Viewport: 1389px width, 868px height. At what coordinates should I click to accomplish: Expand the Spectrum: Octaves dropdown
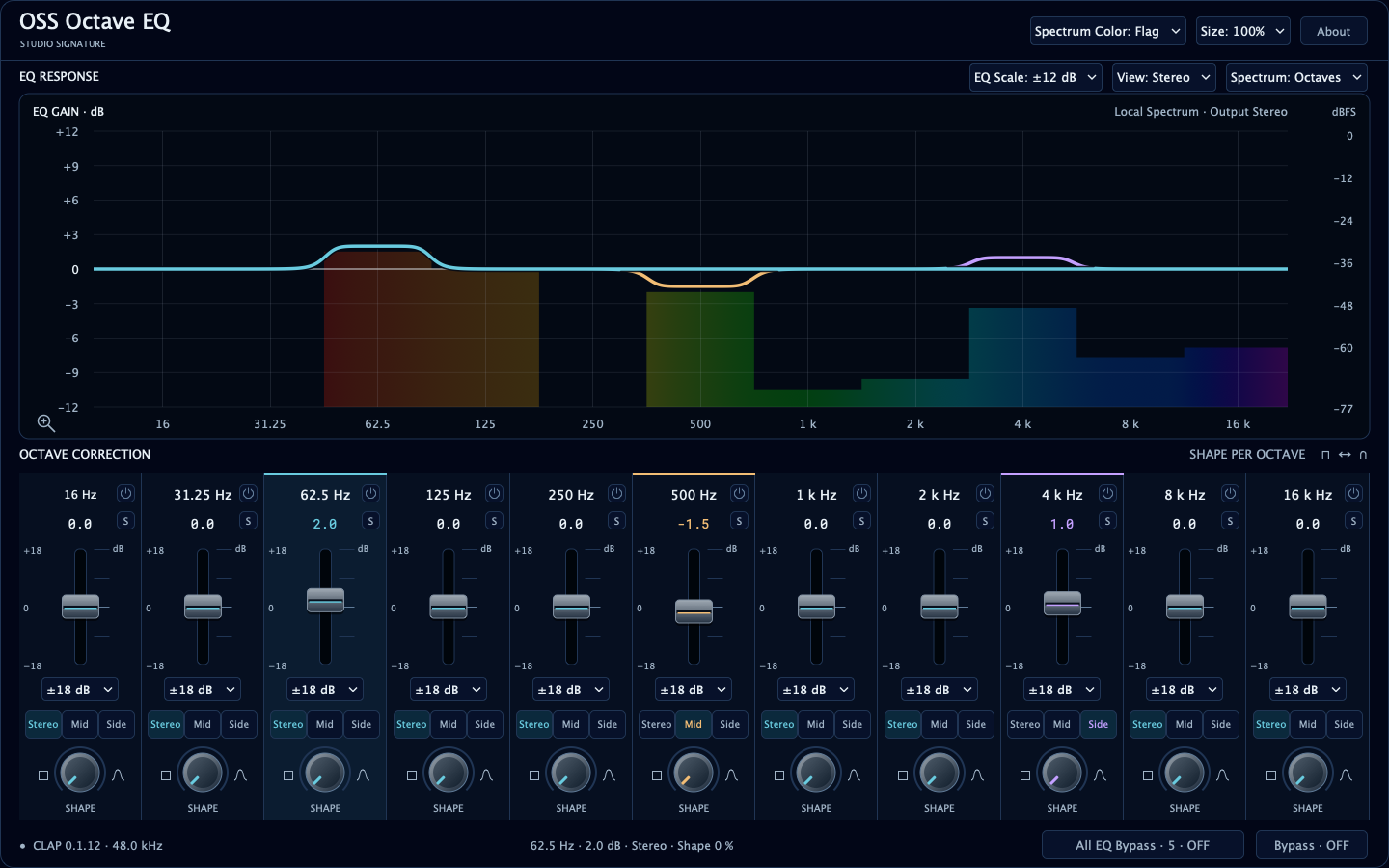[1296, 77]
